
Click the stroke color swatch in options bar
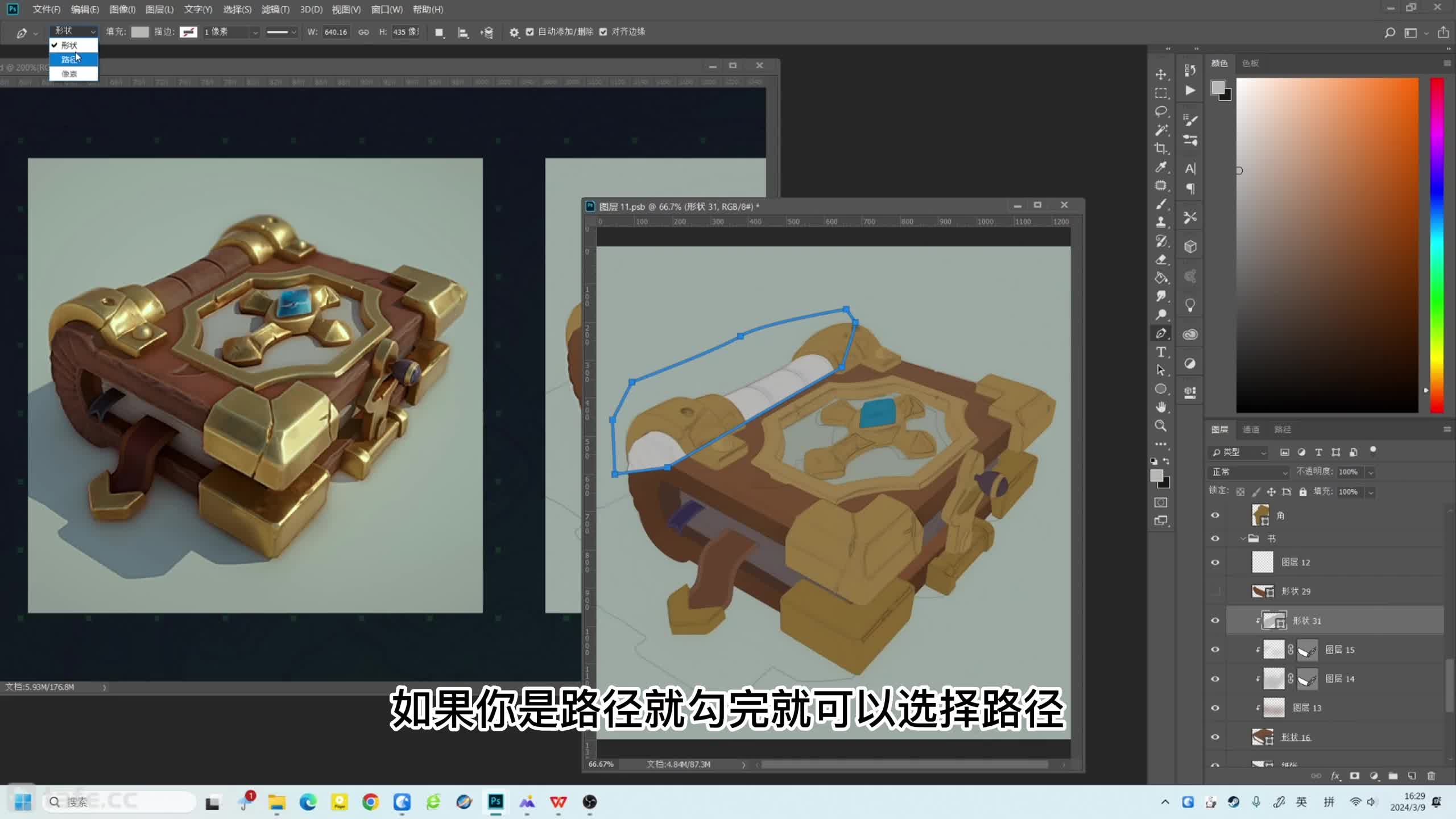[188, 32]
